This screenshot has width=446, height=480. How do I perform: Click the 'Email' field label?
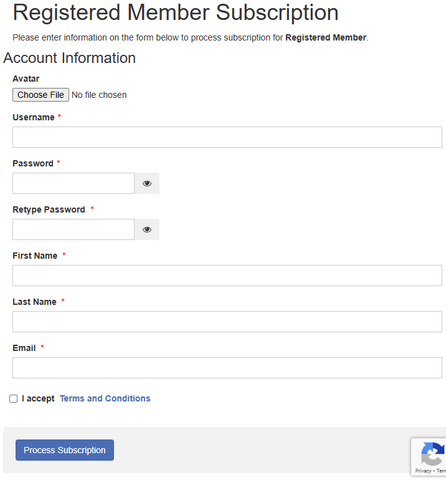[24, 348]
